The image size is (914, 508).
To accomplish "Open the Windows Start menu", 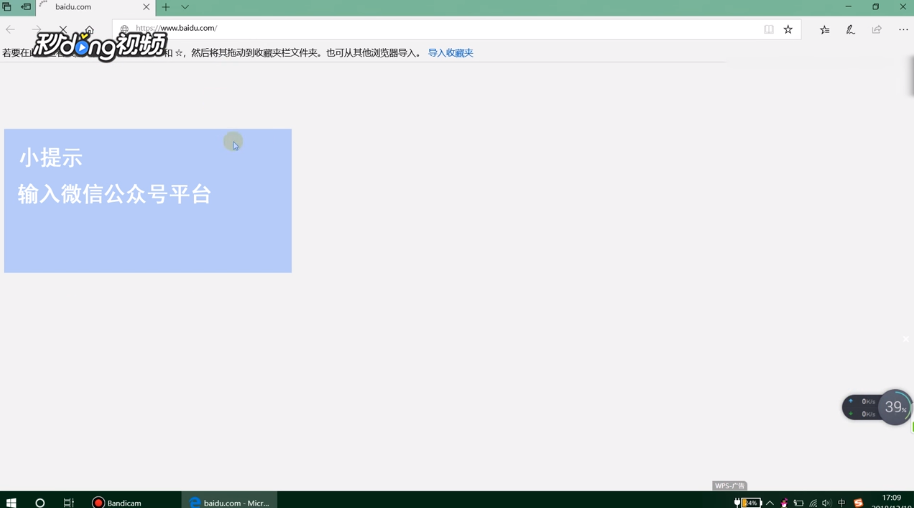I will [11, 502].
